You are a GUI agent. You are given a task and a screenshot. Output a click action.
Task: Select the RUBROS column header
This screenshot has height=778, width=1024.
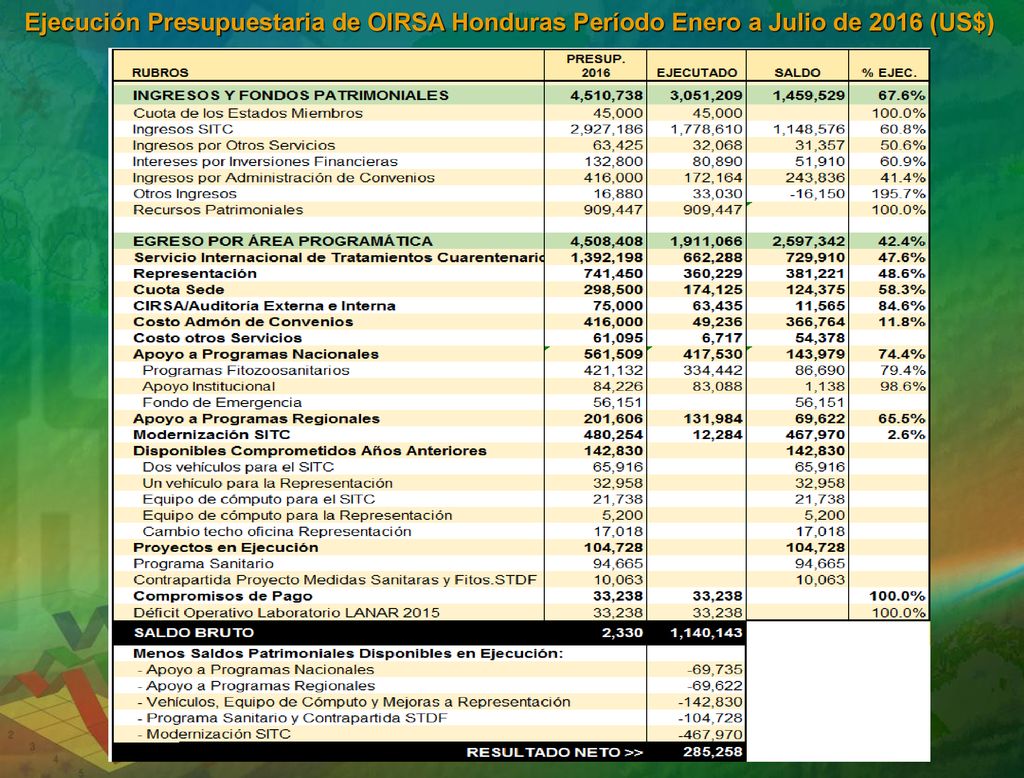click(x=160, y=73)
